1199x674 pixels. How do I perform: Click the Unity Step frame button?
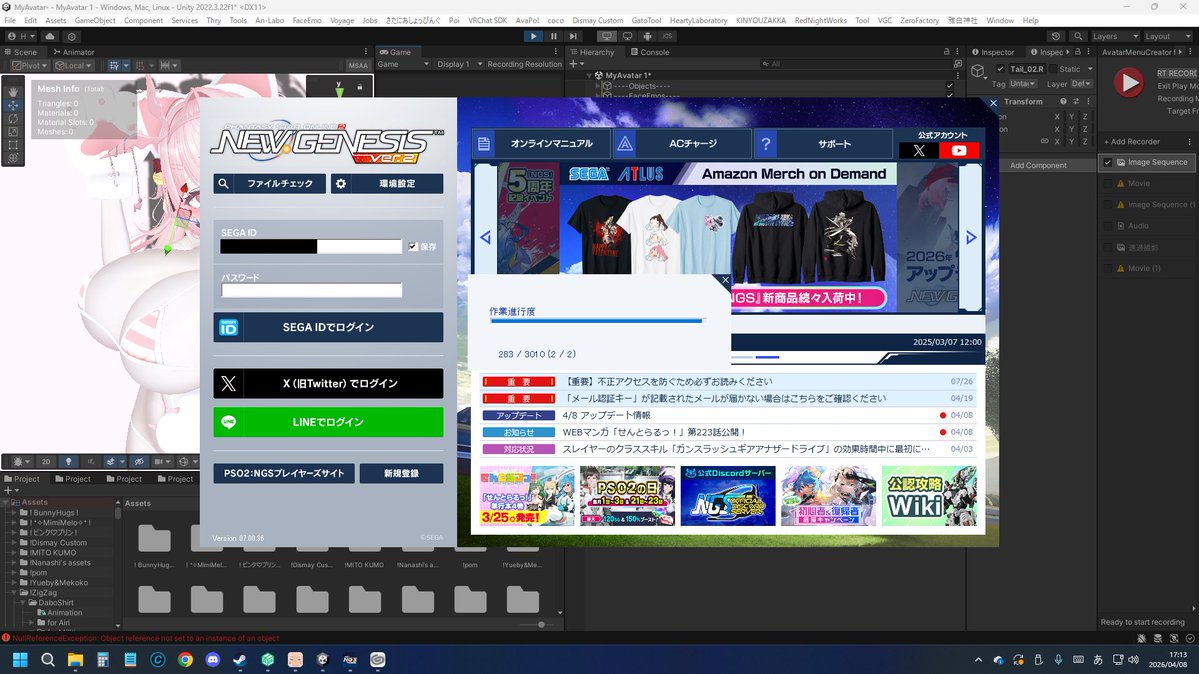click(573, 36)
